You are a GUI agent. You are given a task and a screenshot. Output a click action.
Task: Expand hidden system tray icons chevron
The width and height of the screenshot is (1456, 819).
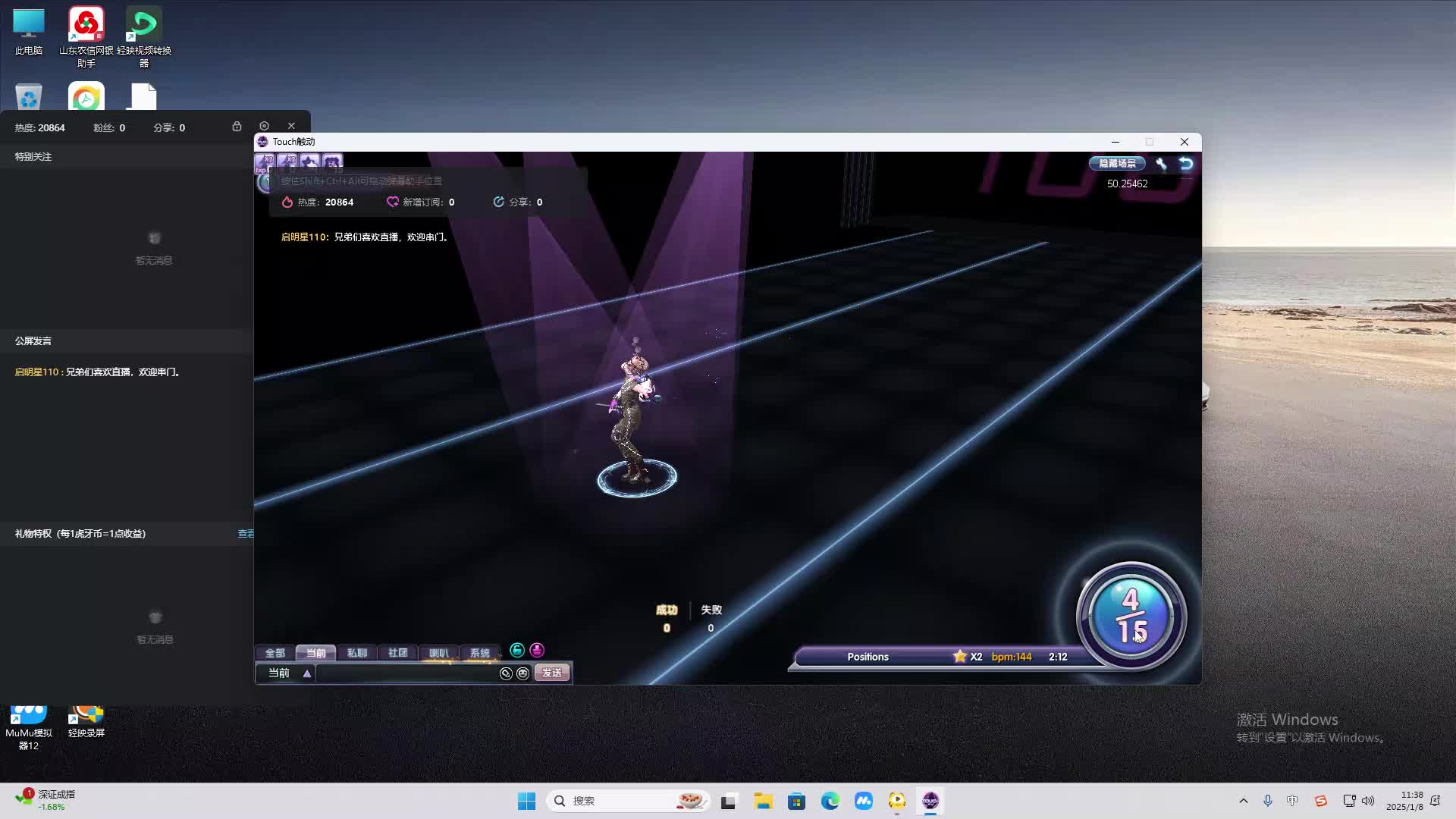click(x=1243, y=801)
